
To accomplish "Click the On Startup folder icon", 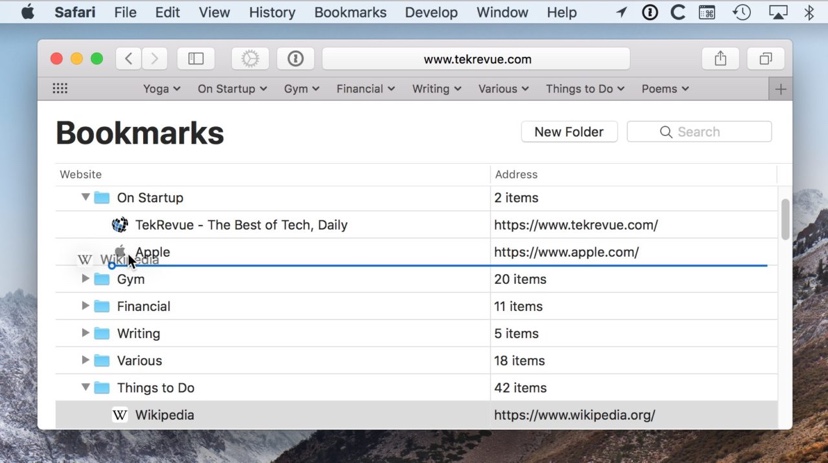I will point(101,198).
